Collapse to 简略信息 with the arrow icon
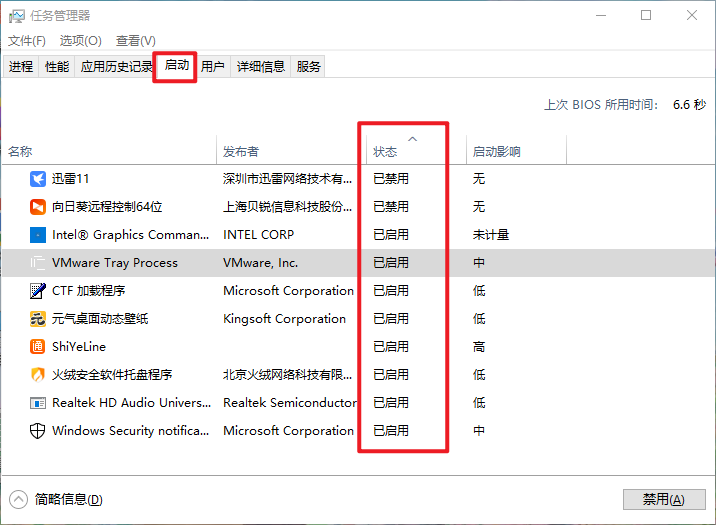 point(18,499)
